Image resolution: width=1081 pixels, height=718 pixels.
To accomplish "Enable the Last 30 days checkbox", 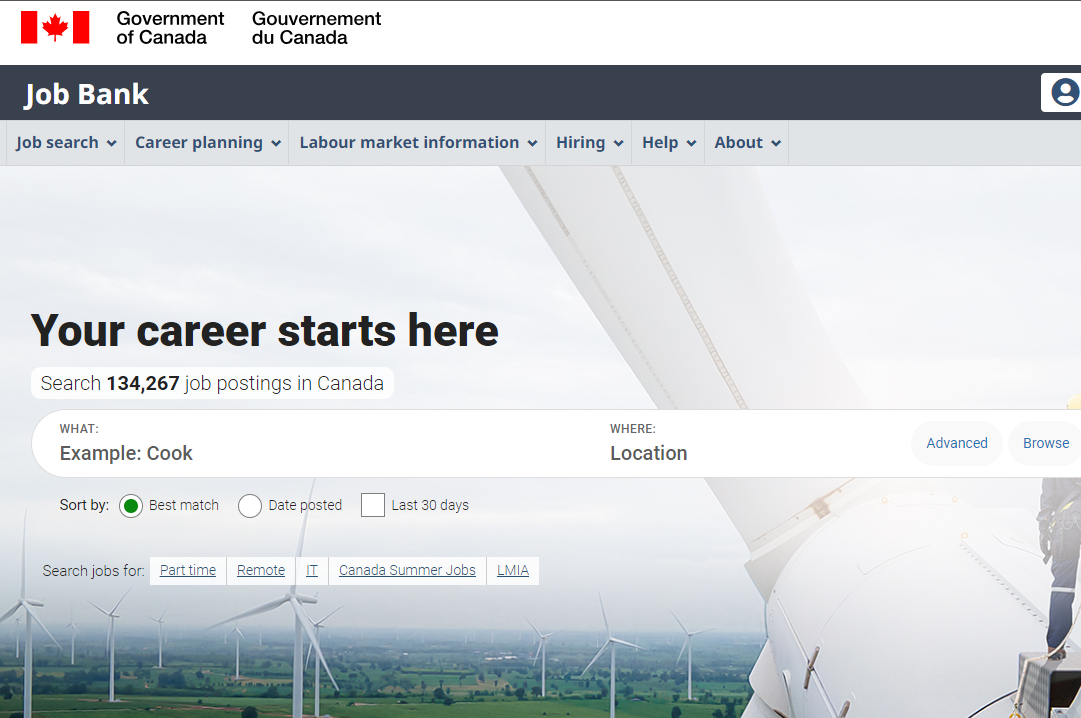I will click(373, 505).
